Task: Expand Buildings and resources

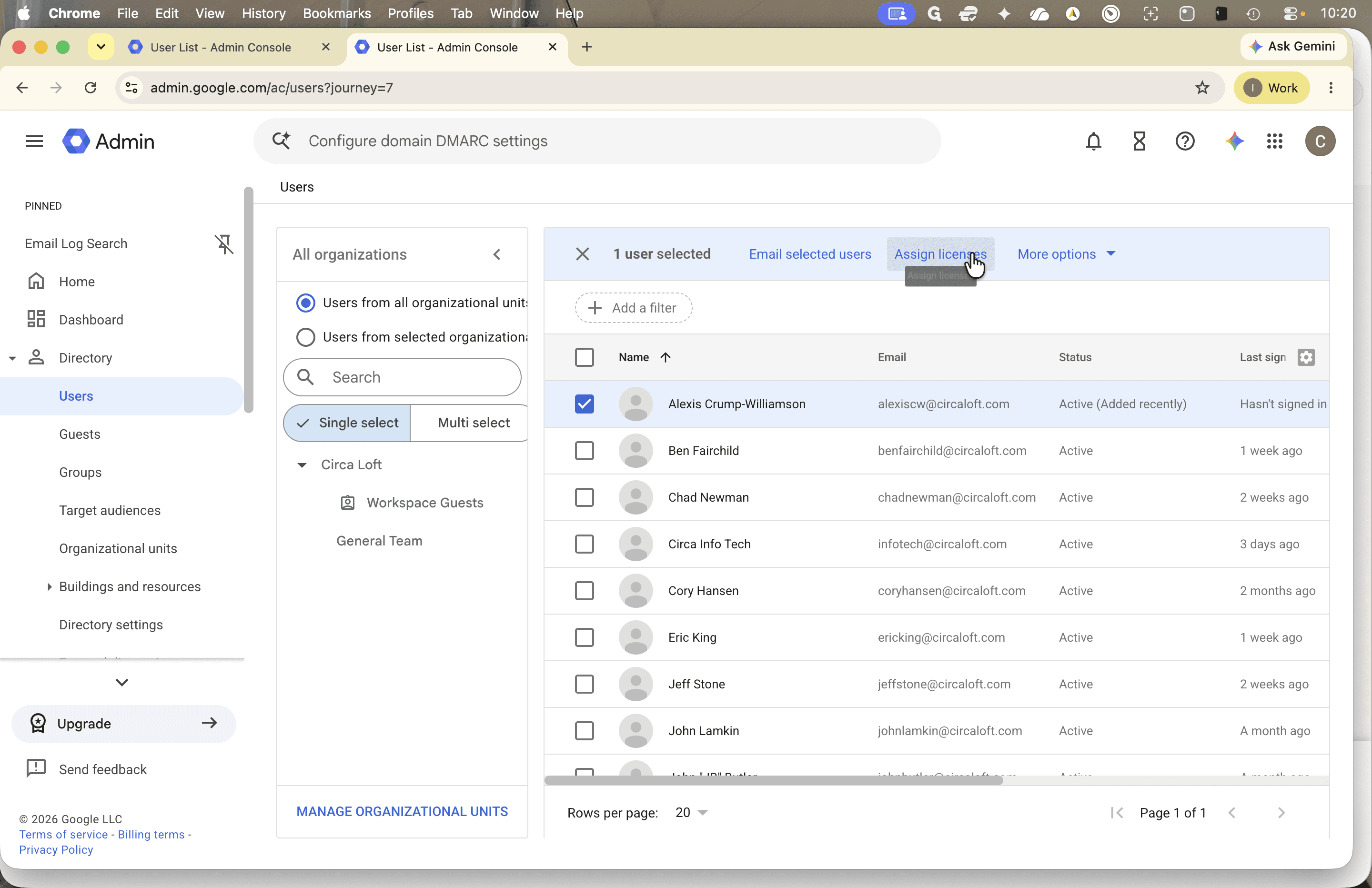Action: click(49, 587)
